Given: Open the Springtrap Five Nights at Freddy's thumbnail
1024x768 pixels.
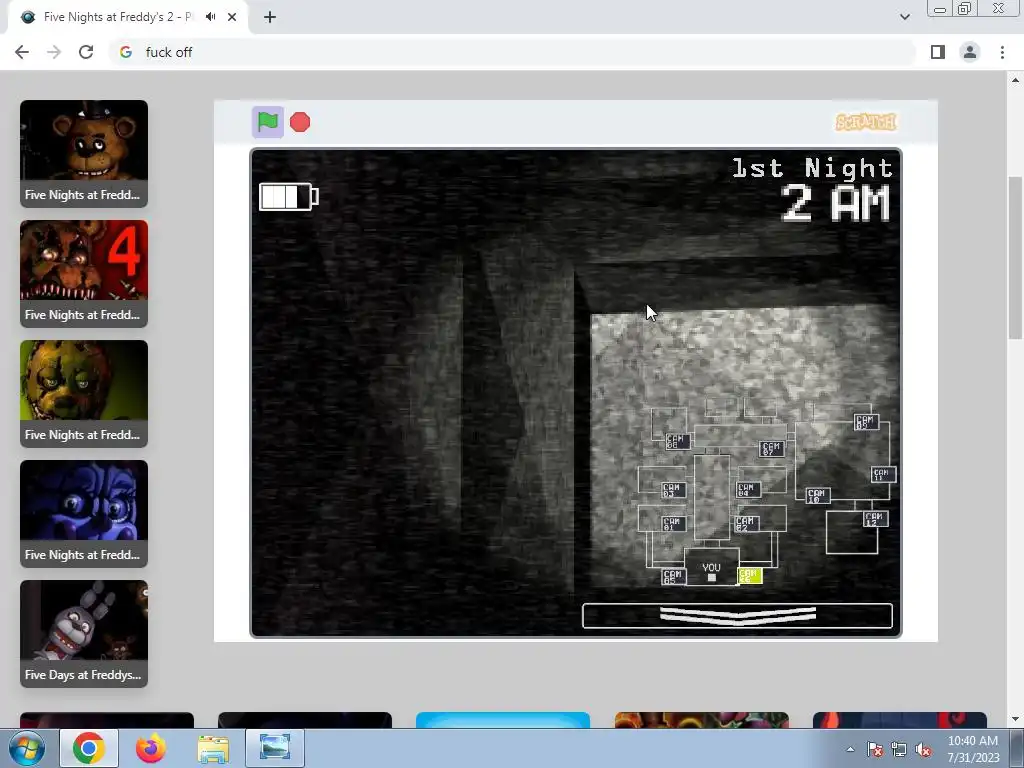Looking at the screenshot, I should click(x=84, y=394).
